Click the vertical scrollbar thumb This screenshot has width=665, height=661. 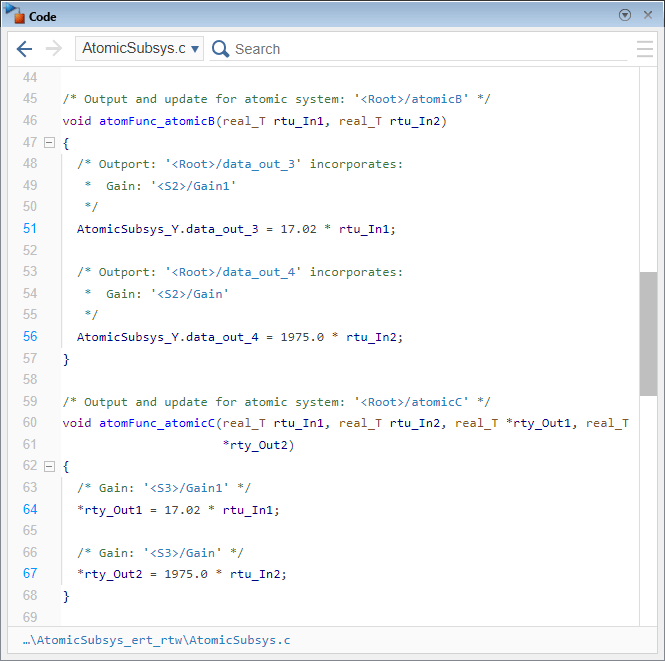[x=648, y=334]
